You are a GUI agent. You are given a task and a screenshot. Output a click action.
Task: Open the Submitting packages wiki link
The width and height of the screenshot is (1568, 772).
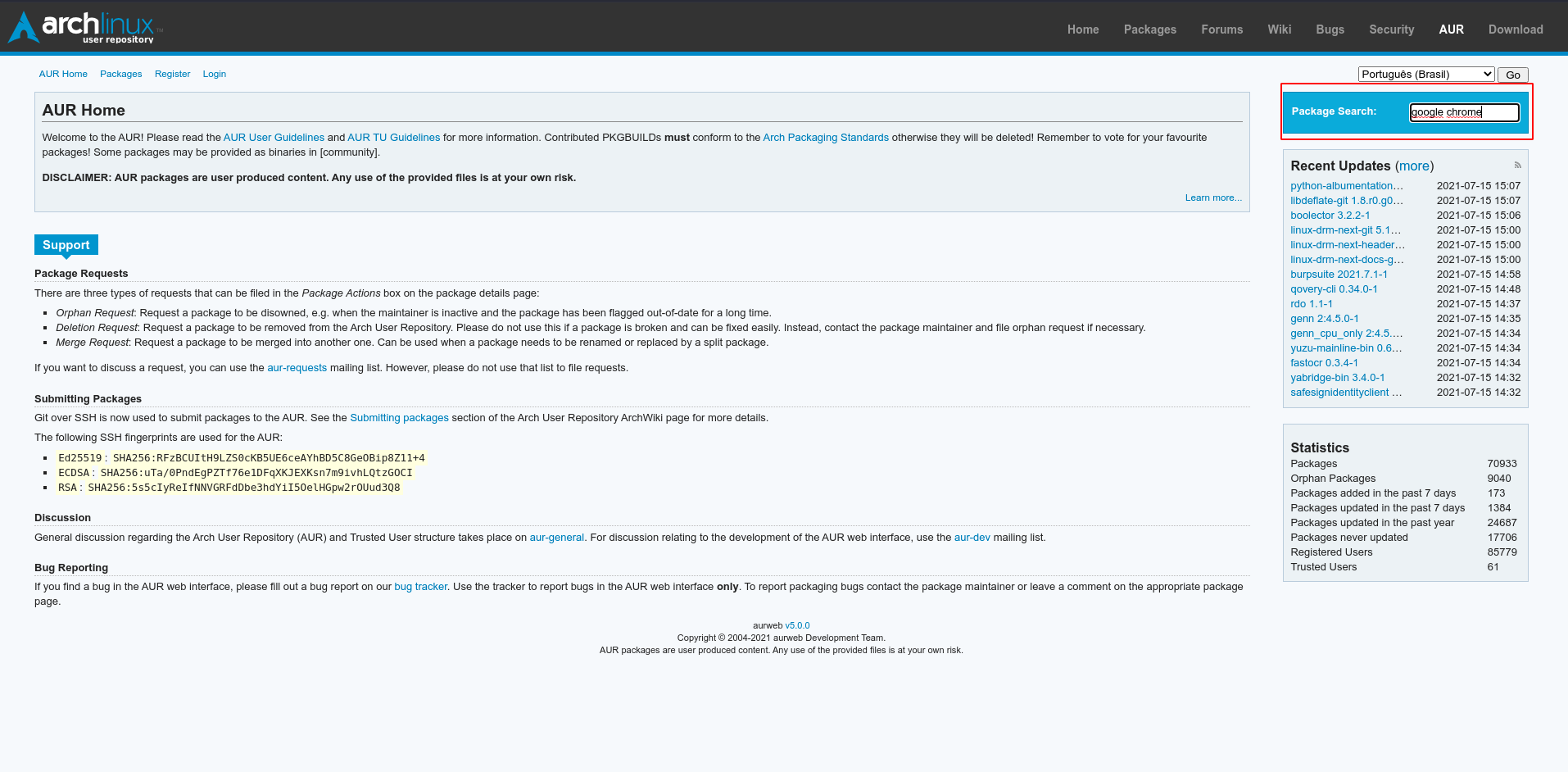click(x=399, y=418)
